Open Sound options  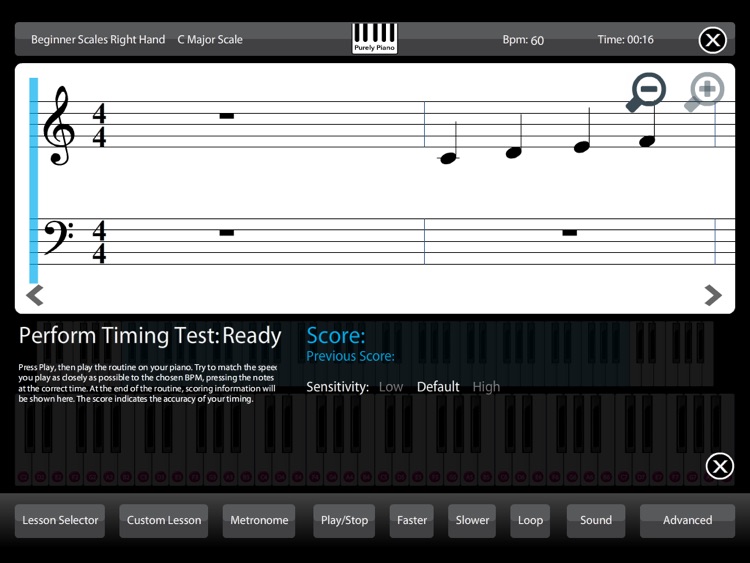click(x=596, y=520)
